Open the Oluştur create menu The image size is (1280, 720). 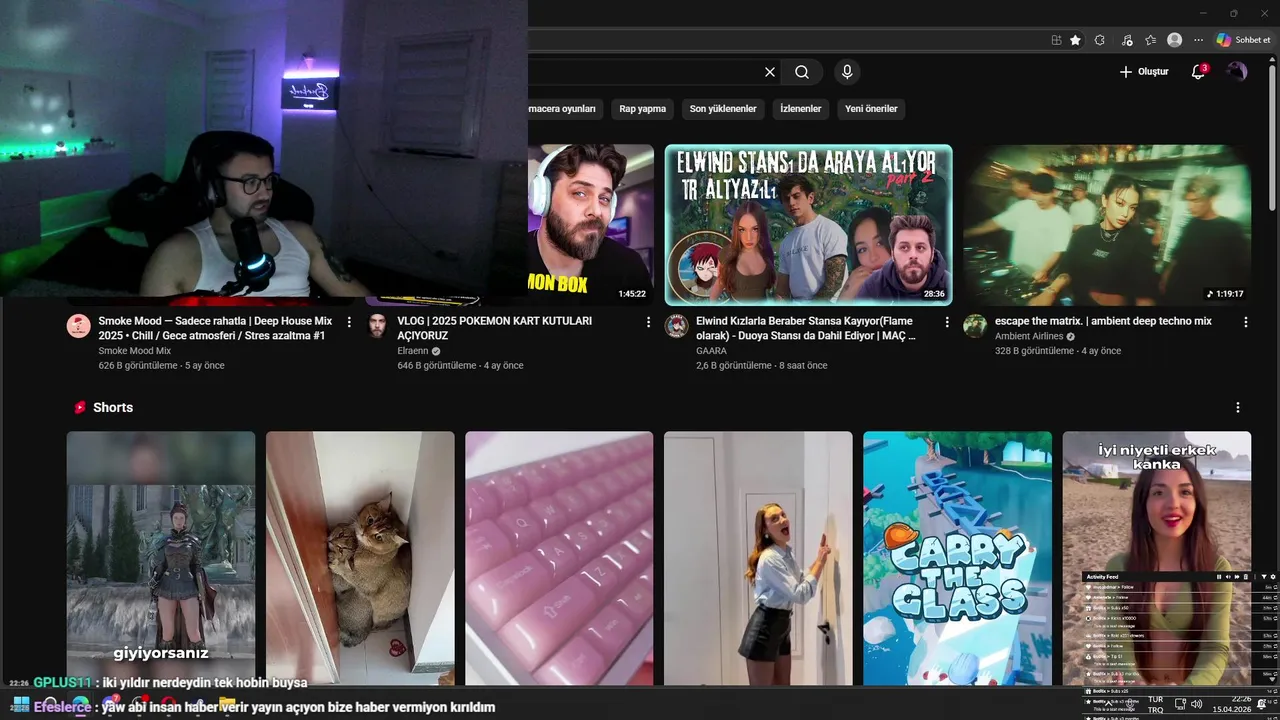[x=1144, y=72]
